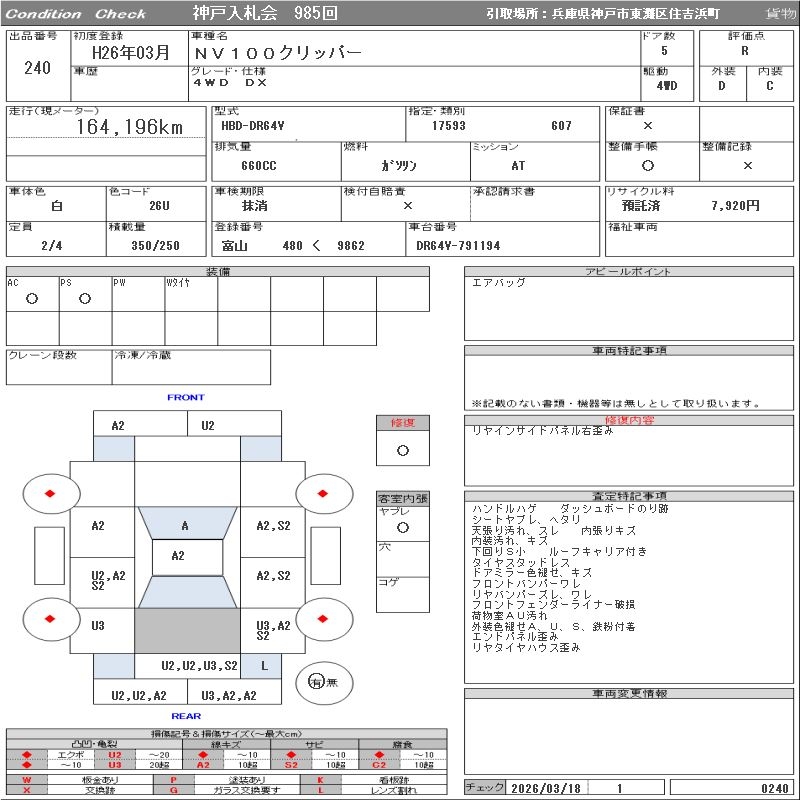The image size is (800, 800).
Task: Toggle the AC equipment circle mark
Action: pos(32,299)
